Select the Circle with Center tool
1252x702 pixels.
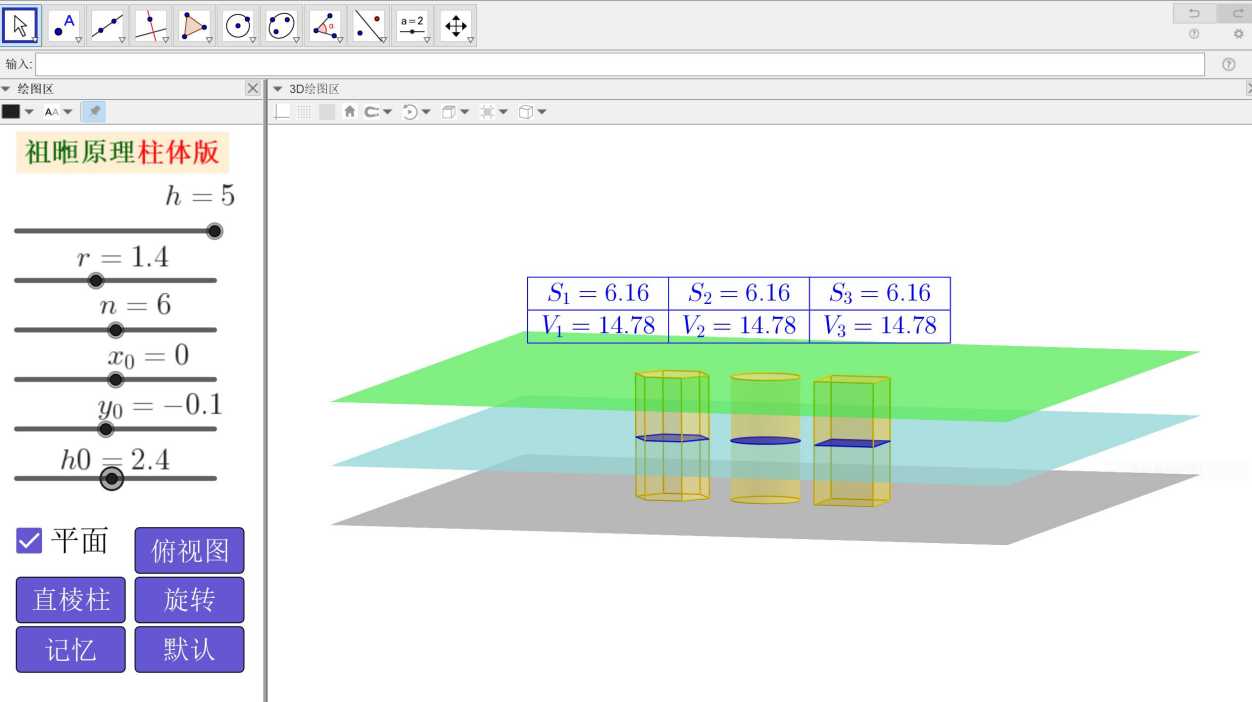(x=238, y=26)
